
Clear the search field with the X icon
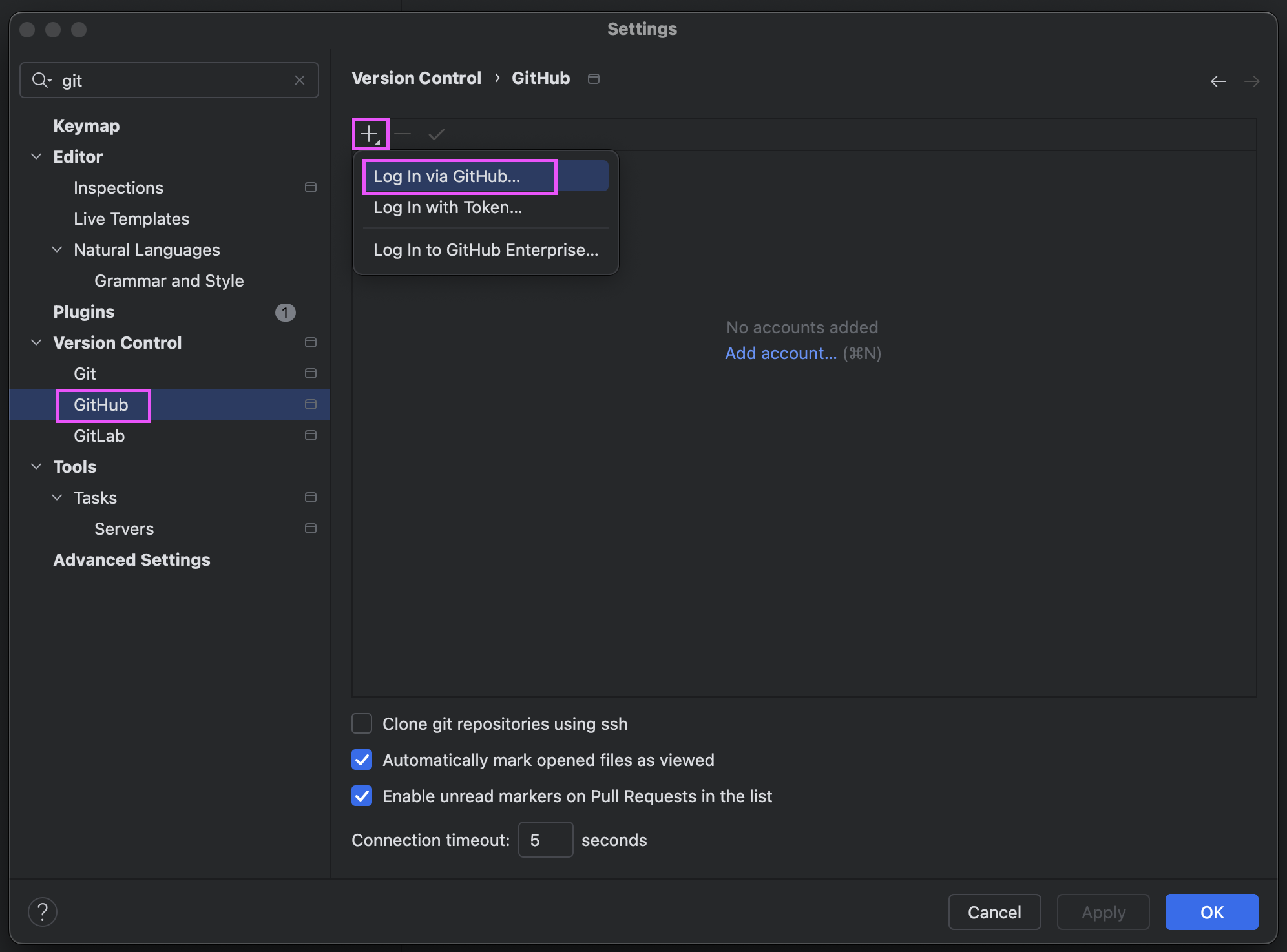click(300, 79)
